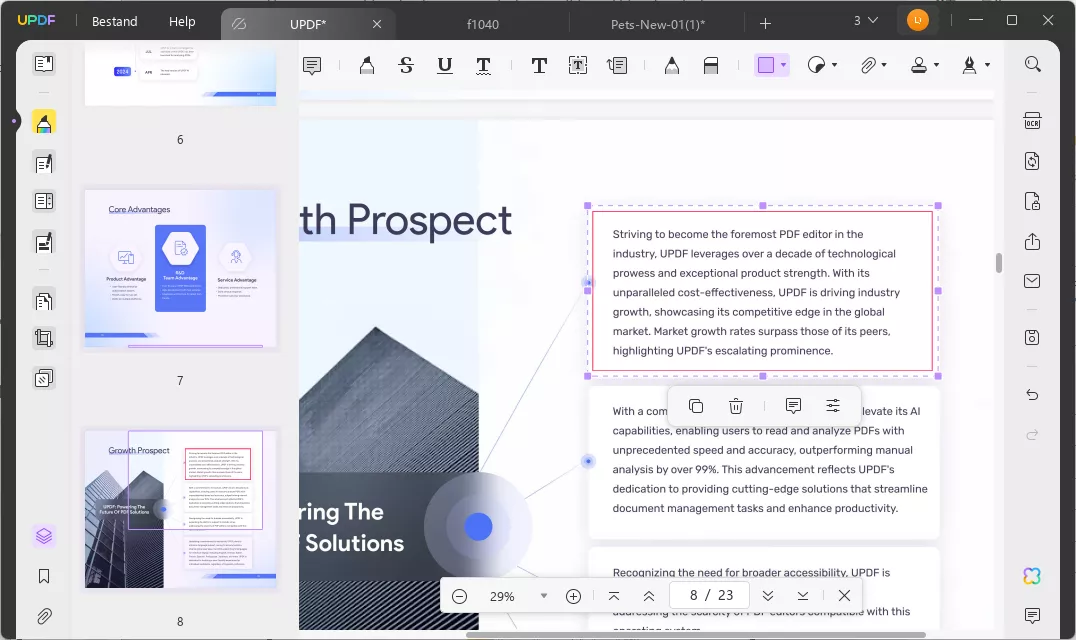
Task: Open the comments panel icon at bottom right
Action: pos(1032,615)
